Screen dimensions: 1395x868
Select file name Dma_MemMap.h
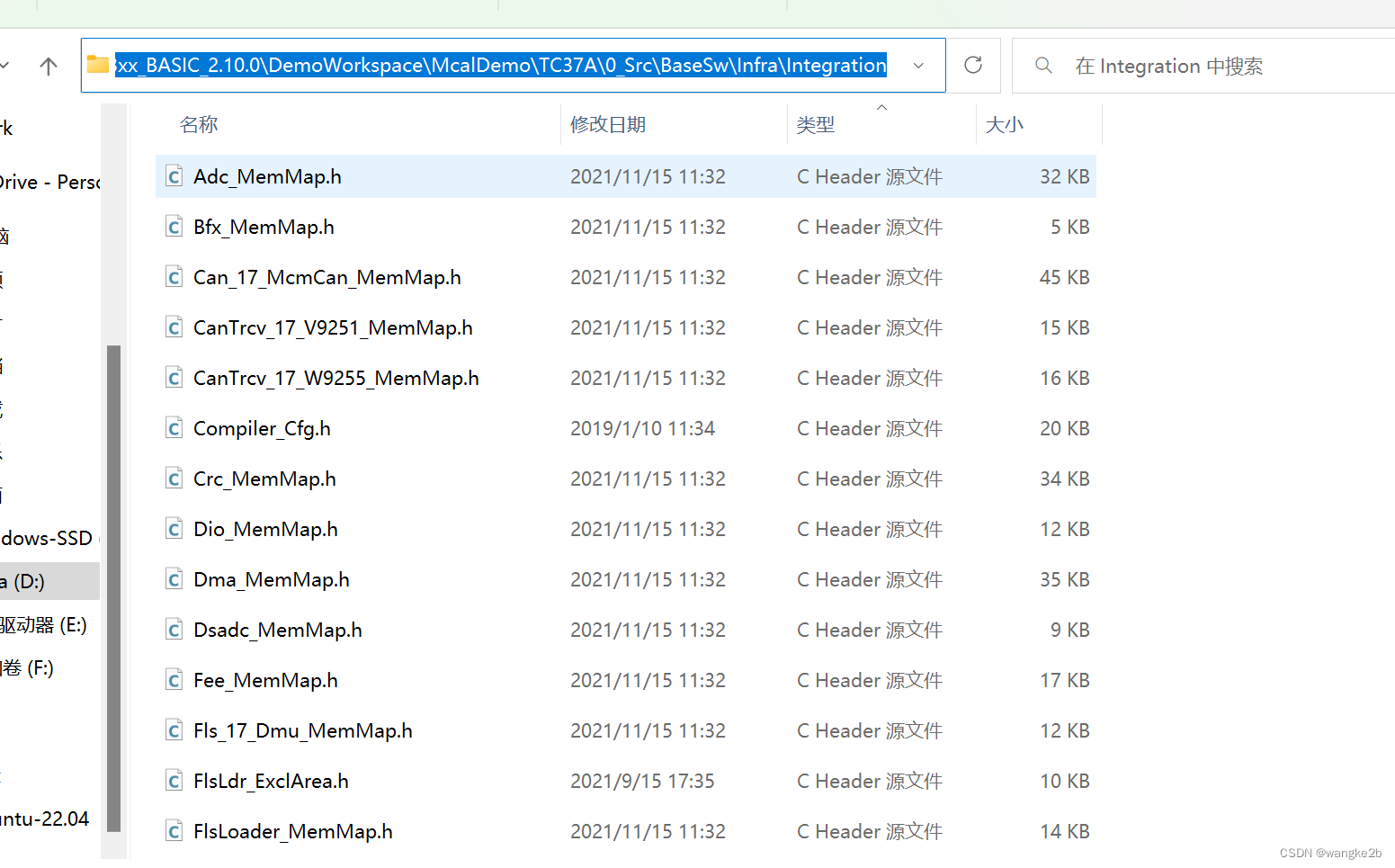pyautogui.click(x=272, y=579)
